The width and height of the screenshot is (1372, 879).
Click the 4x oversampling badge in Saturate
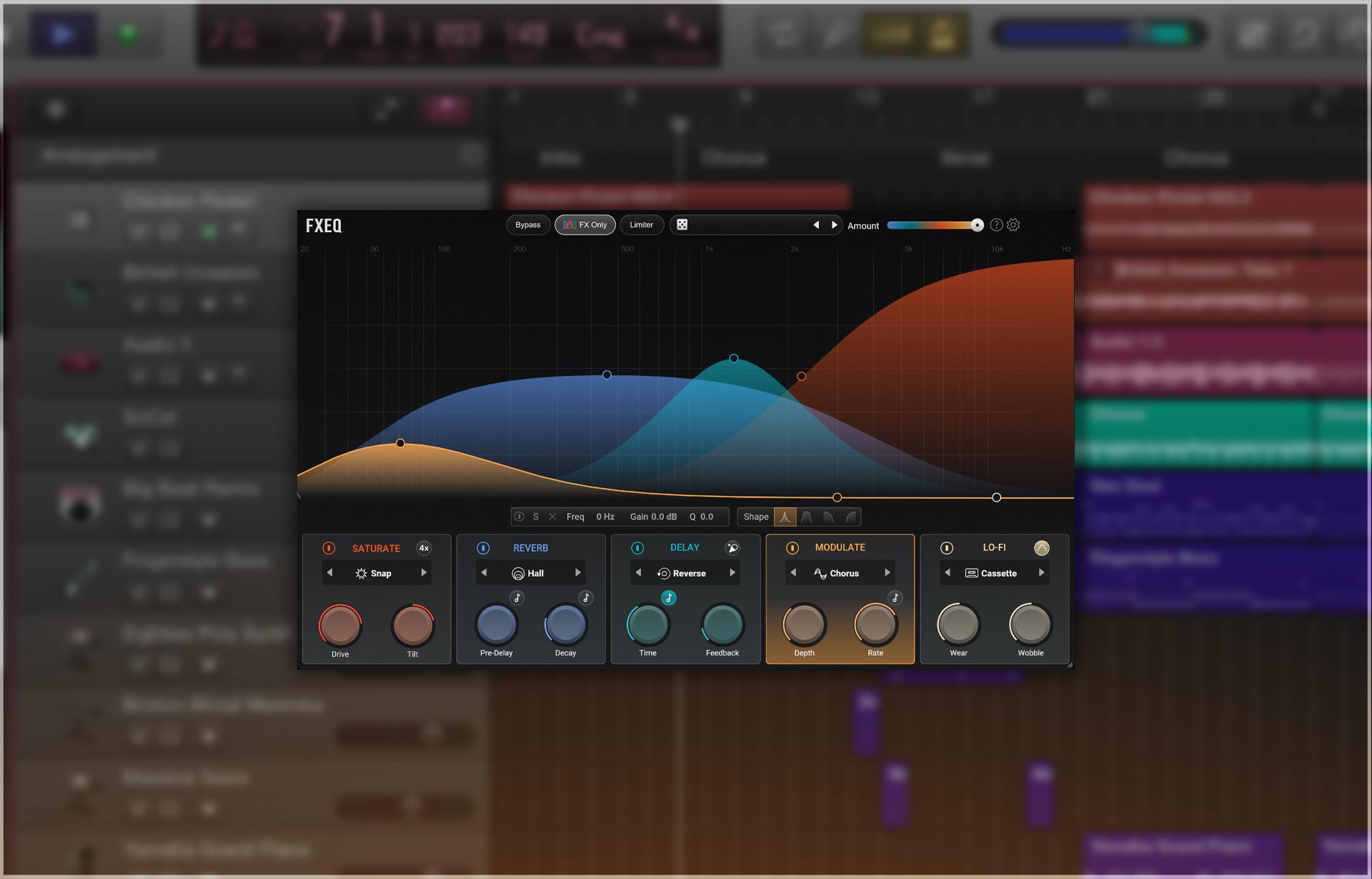pos(424,548)
